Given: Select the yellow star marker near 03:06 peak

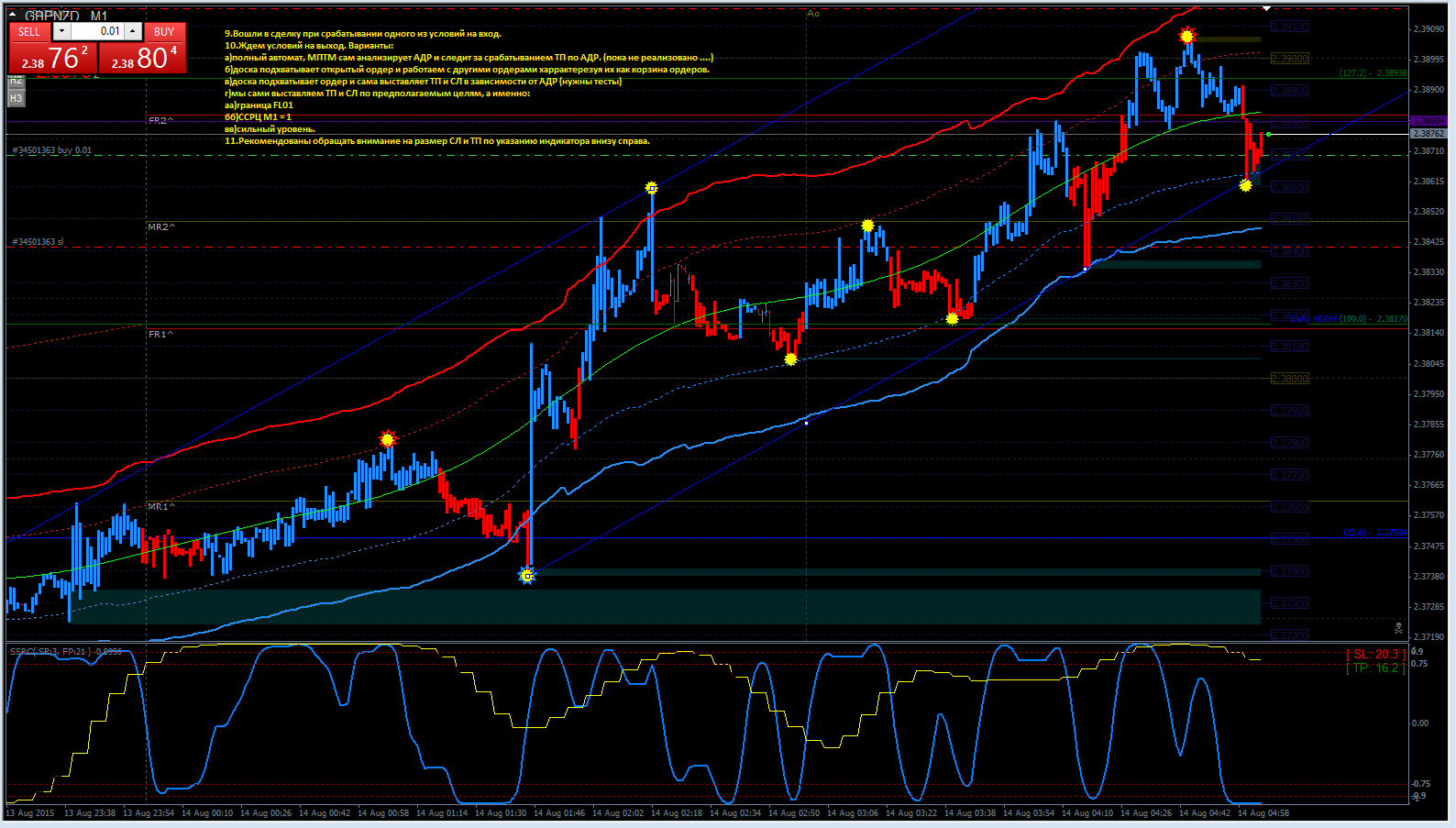Looking at the screenshot, I should pos(867,226).
